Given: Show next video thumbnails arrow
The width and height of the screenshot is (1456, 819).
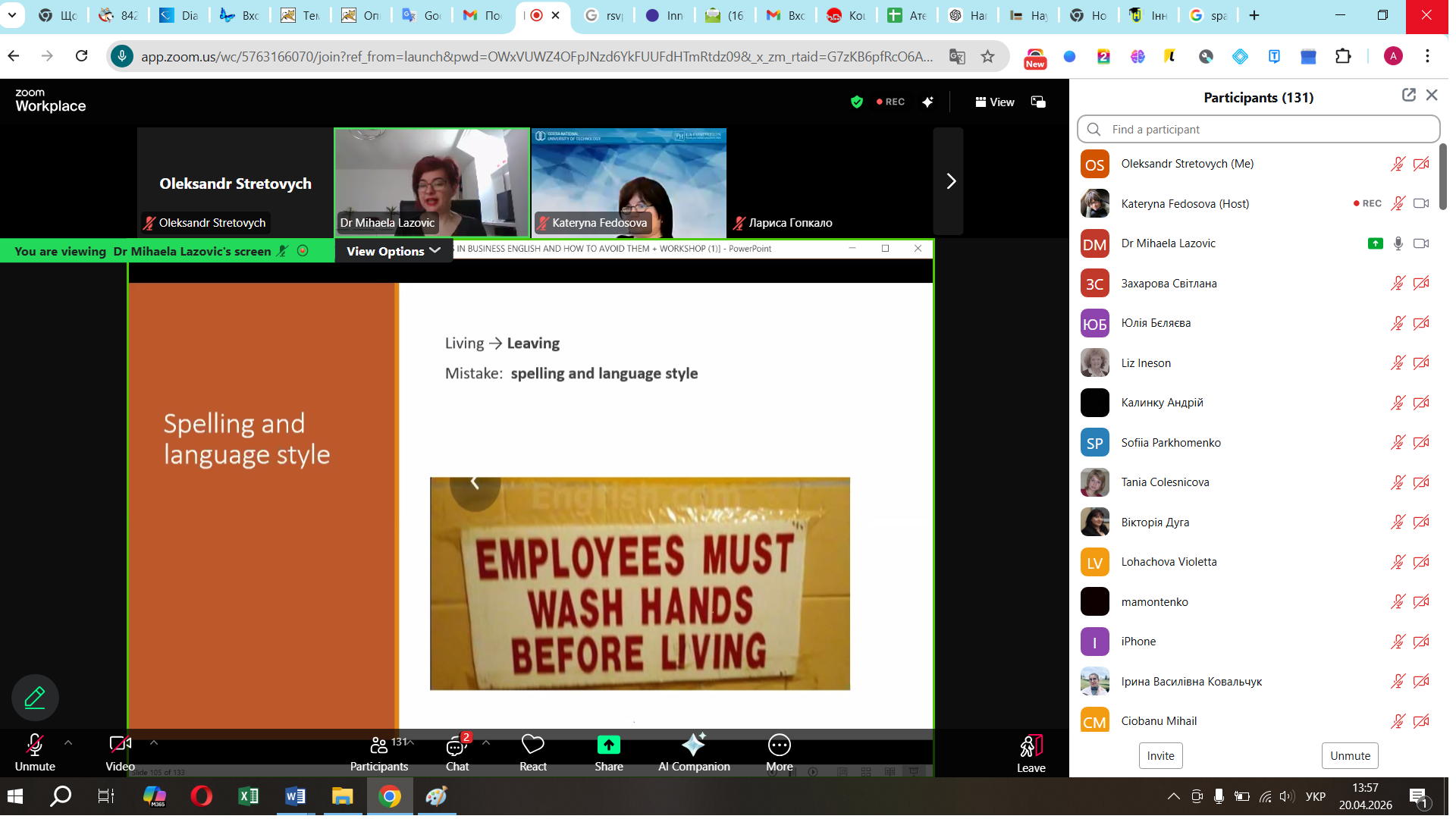Looking at the screenshot, I should tap(950, 181).
